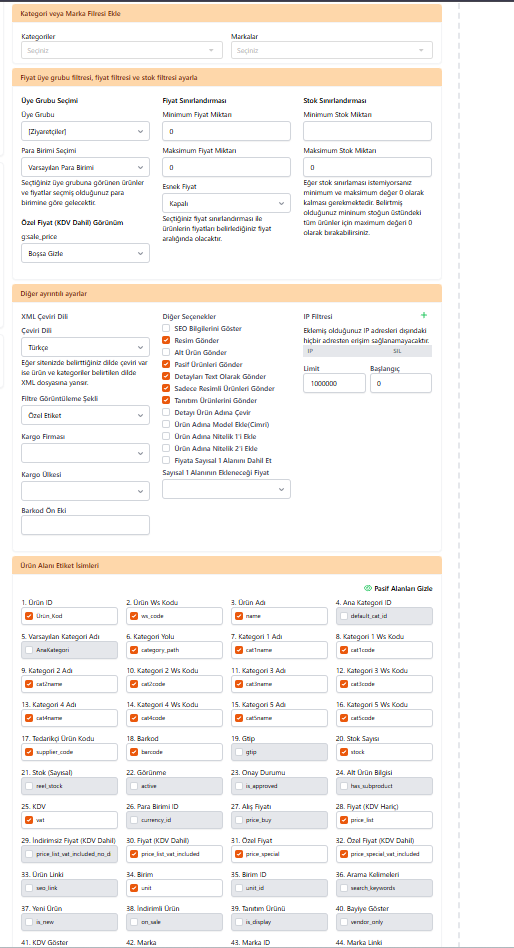
Task: Open the Markalar dropdown
Action: [x=331, y=50]
